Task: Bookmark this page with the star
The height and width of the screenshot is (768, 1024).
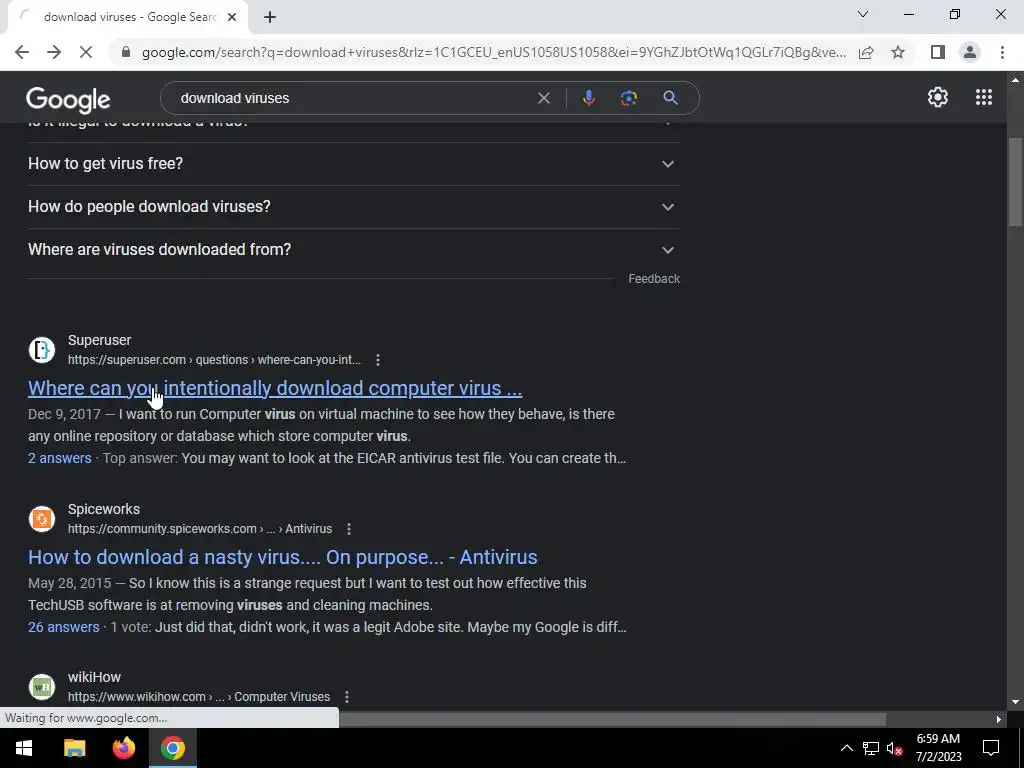Action: [898, 52]
